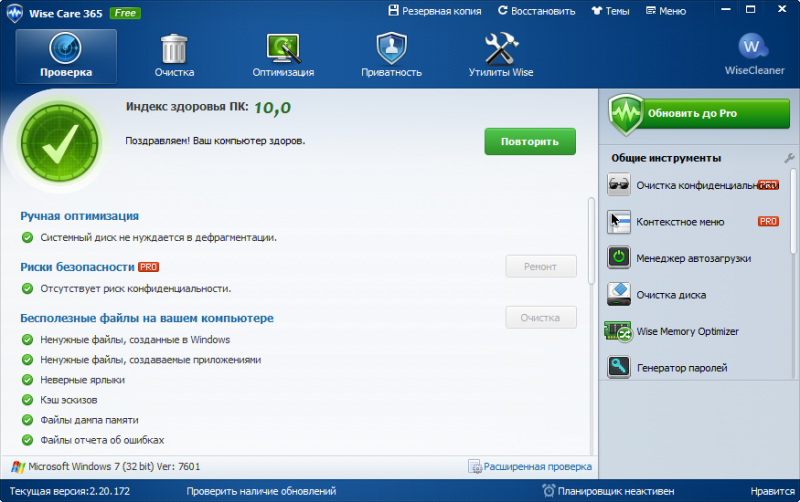Image resolution: width=800 pixels, height=502 pixels.
Task: Click the Ручная оптимизация heading
Action: tap(80, 216)
